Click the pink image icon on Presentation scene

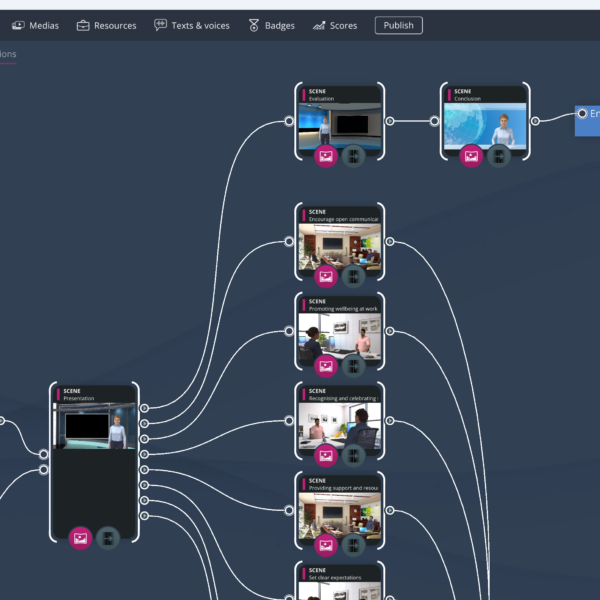(80, 538)
